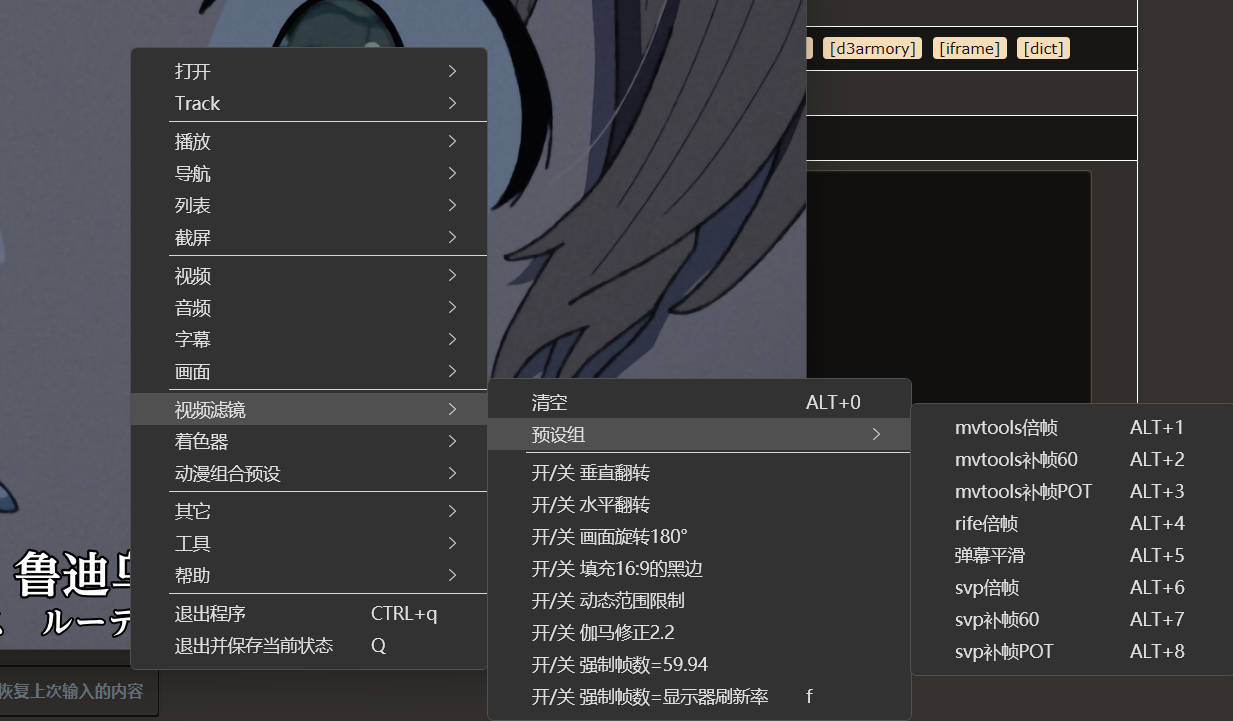Click the chevron arrow beside 打开
The image size is (1233, 721).
pyautogui.click(x=452, y=71)
